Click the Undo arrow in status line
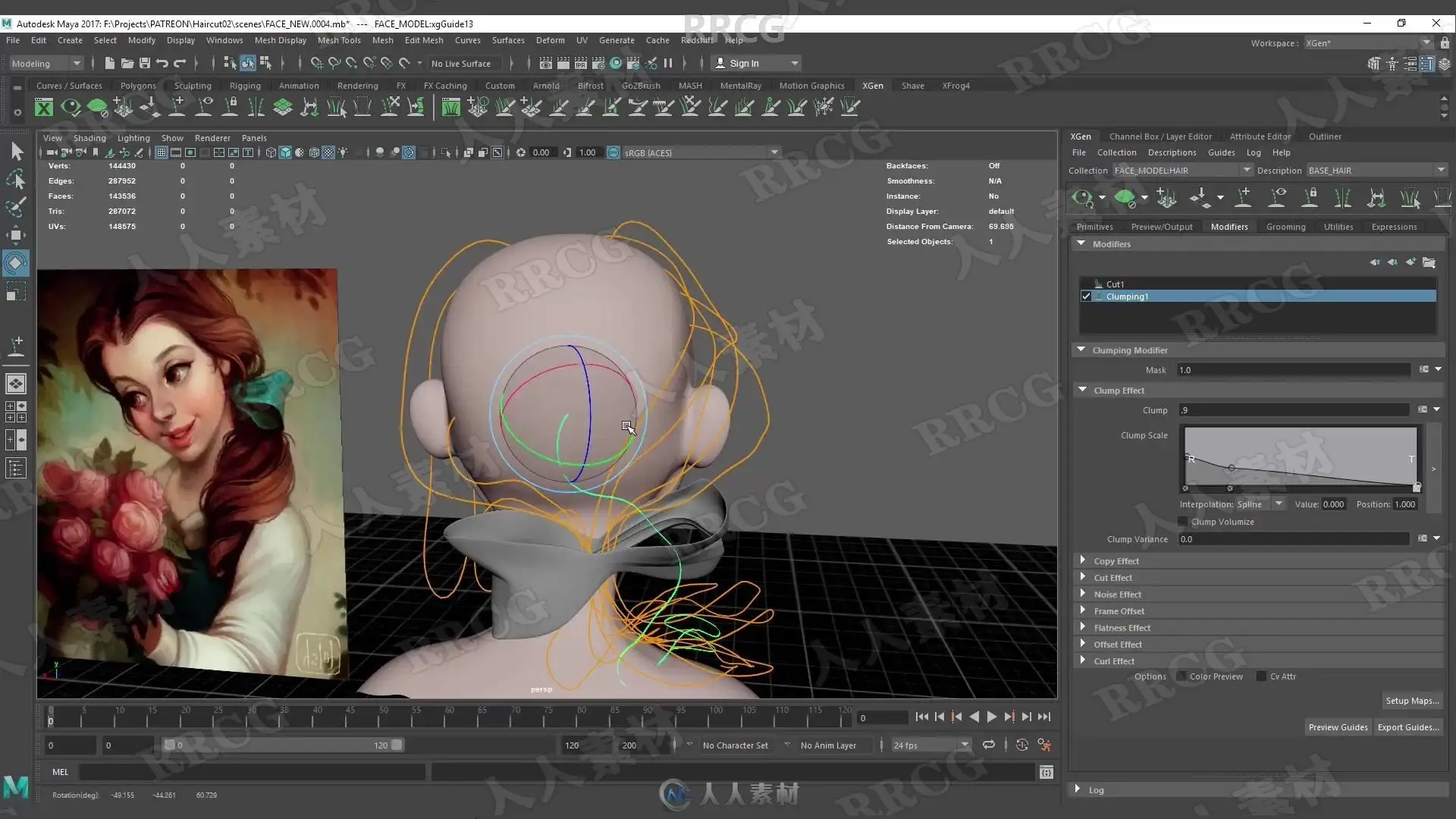Image resolution: width=1456 pixels, height=819 pixels. point(162,64)
